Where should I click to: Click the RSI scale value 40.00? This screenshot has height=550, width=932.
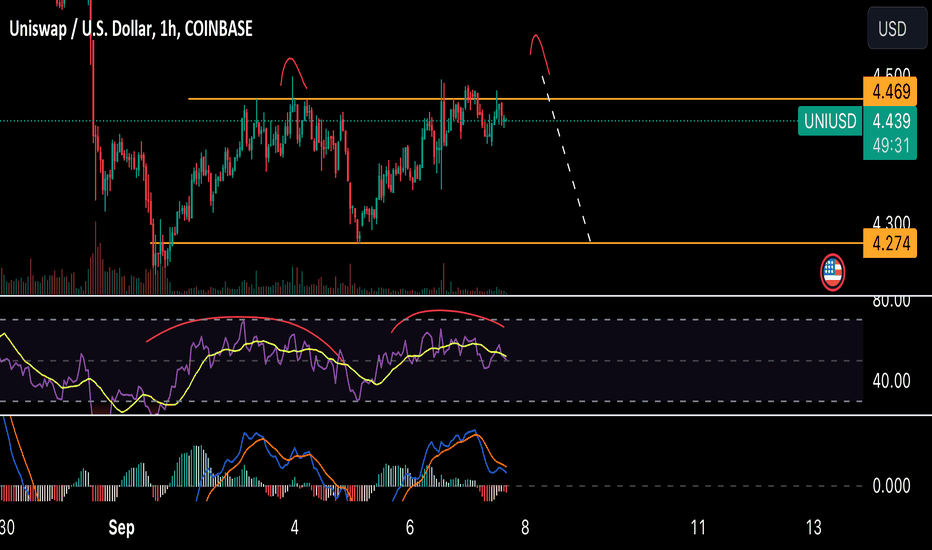click(x=891, y=381)
